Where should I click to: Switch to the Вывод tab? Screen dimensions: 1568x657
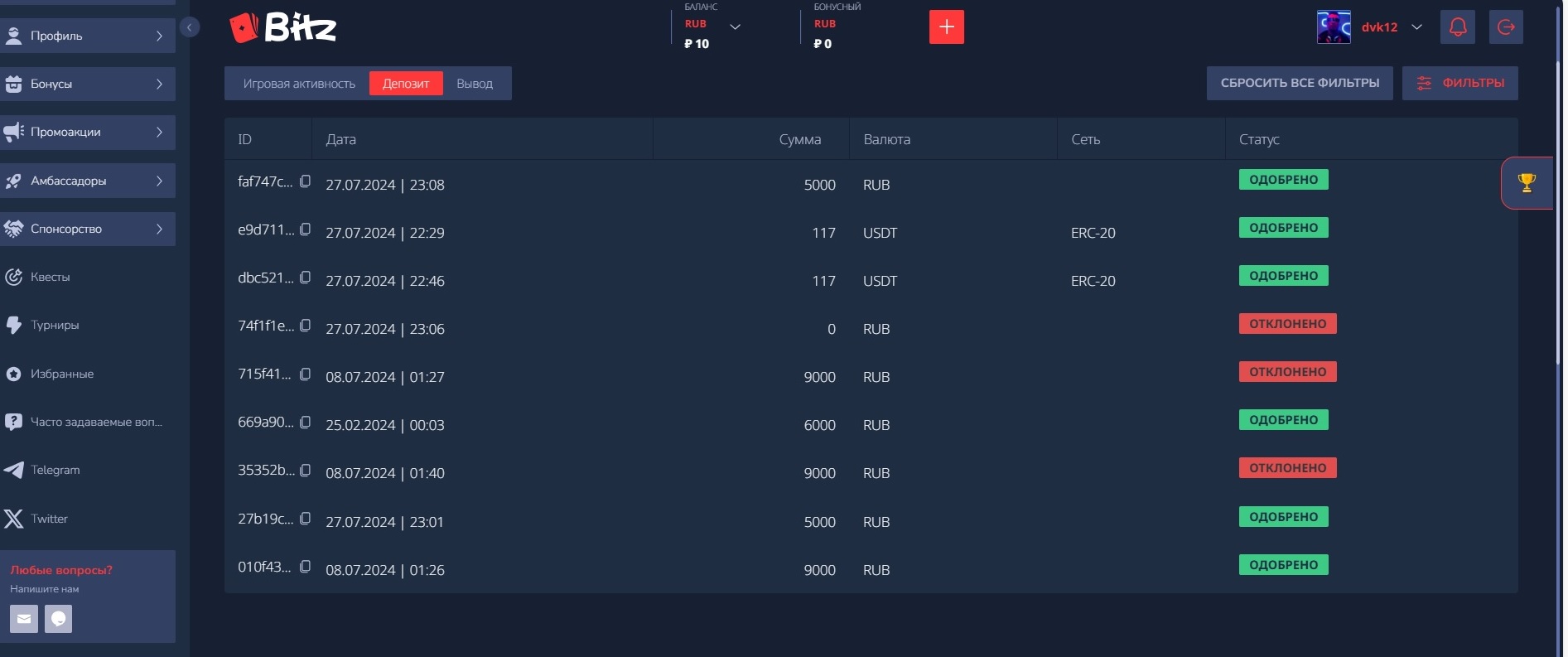pos(475,84)
